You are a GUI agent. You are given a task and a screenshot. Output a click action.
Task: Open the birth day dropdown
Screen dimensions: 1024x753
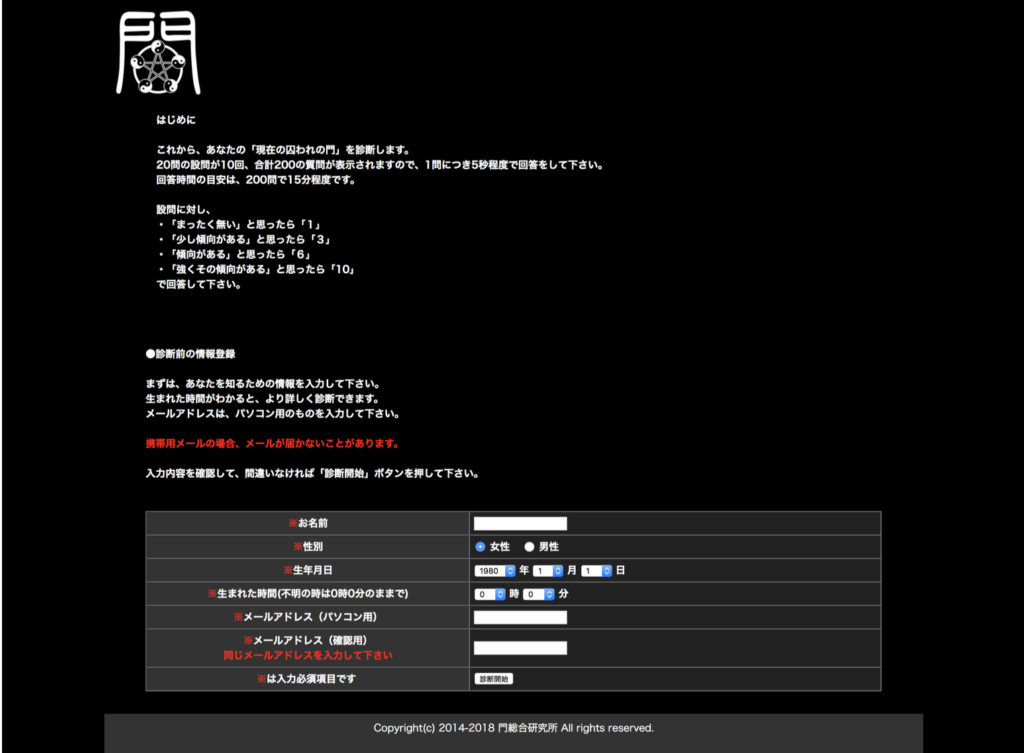[596, 570]
